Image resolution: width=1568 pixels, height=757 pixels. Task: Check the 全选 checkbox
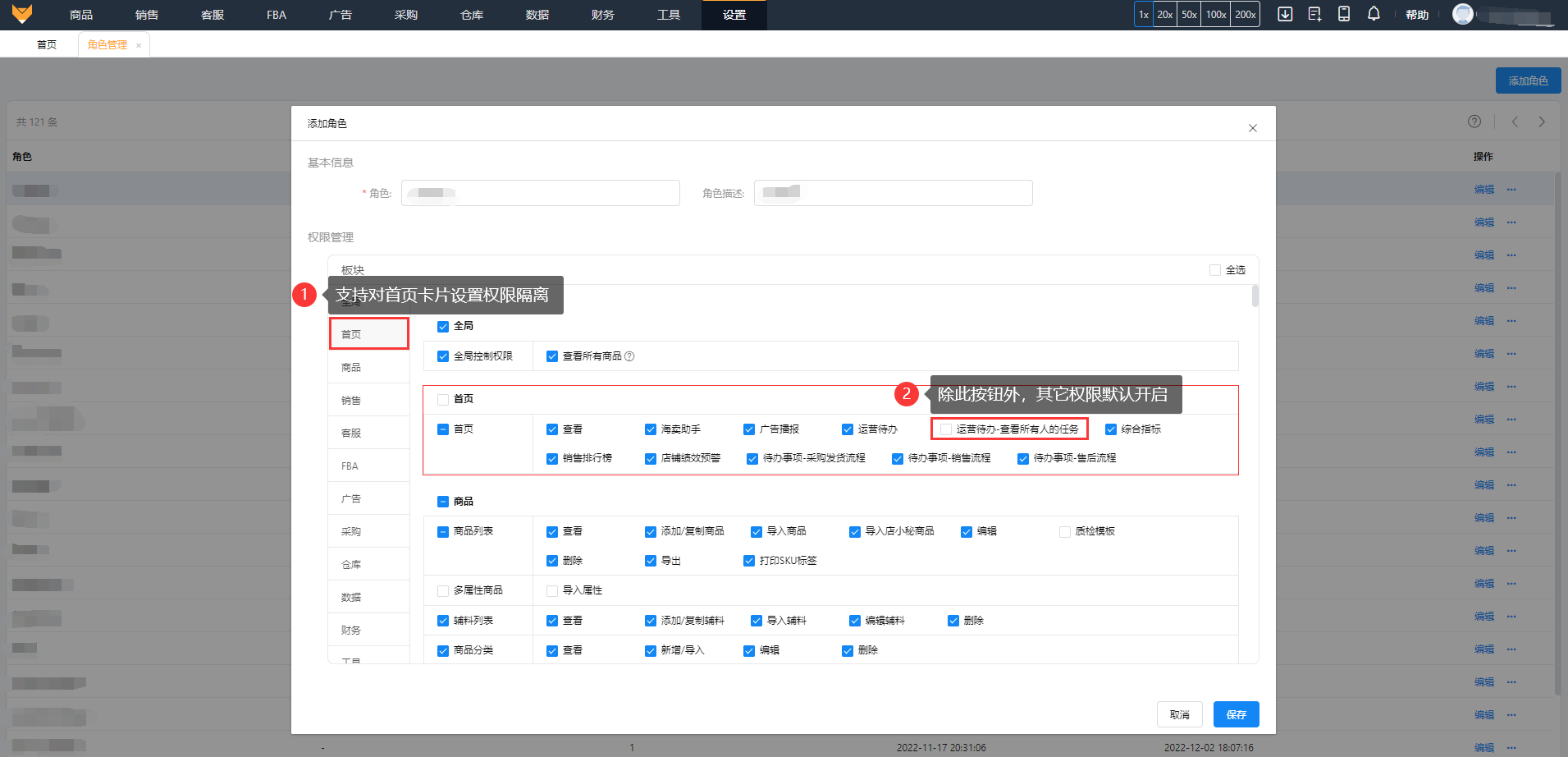pyautogui.click(x=1215, y=270)
